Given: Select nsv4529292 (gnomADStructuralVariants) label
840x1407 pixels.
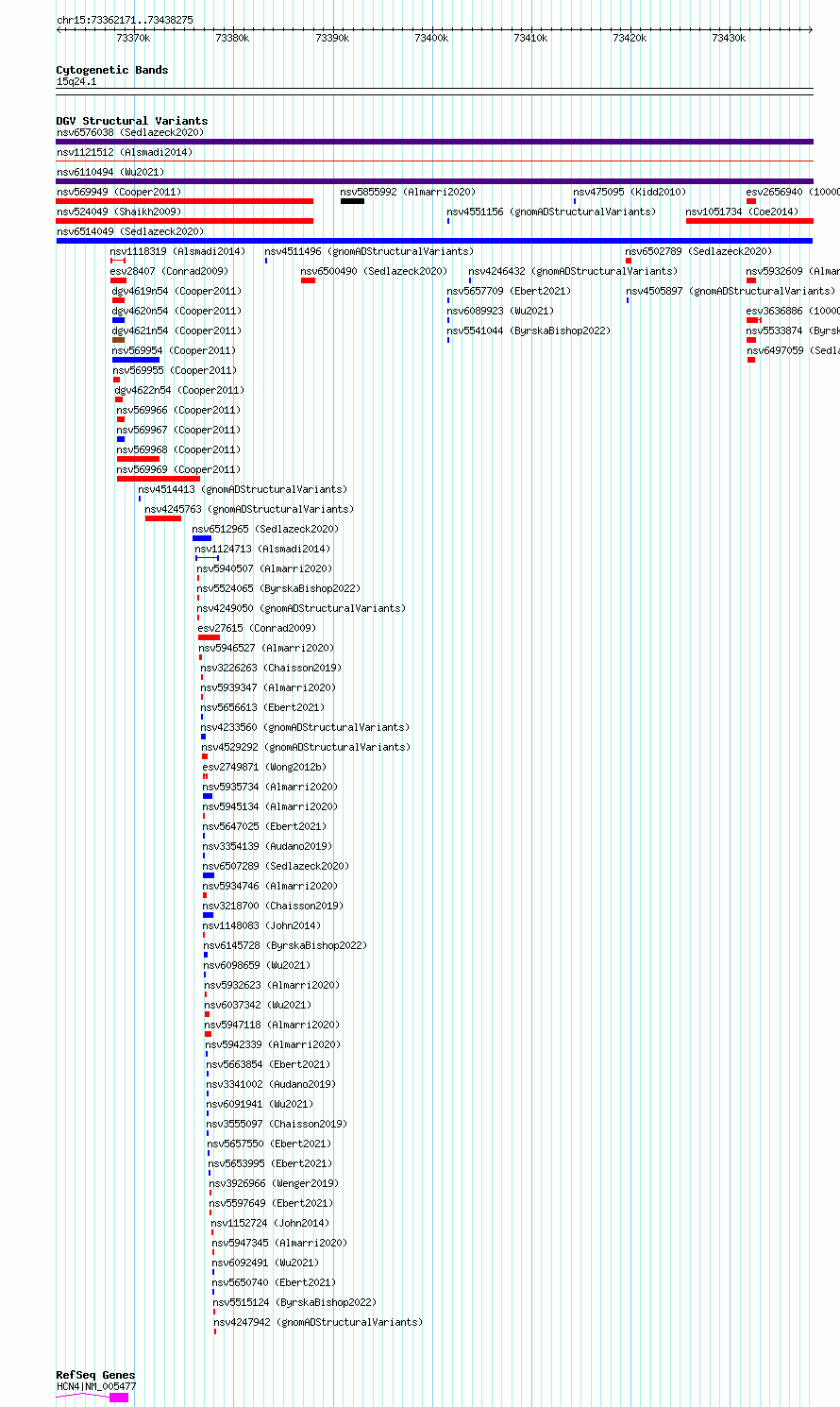Looking at the screenshot, I should pyautogui.click(x=307, y=747).
